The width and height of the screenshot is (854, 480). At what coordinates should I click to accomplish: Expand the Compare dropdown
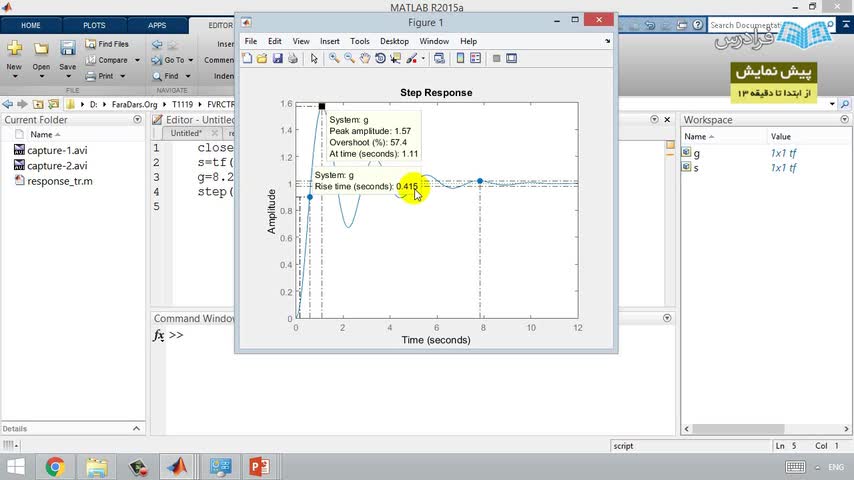point(137,60)
